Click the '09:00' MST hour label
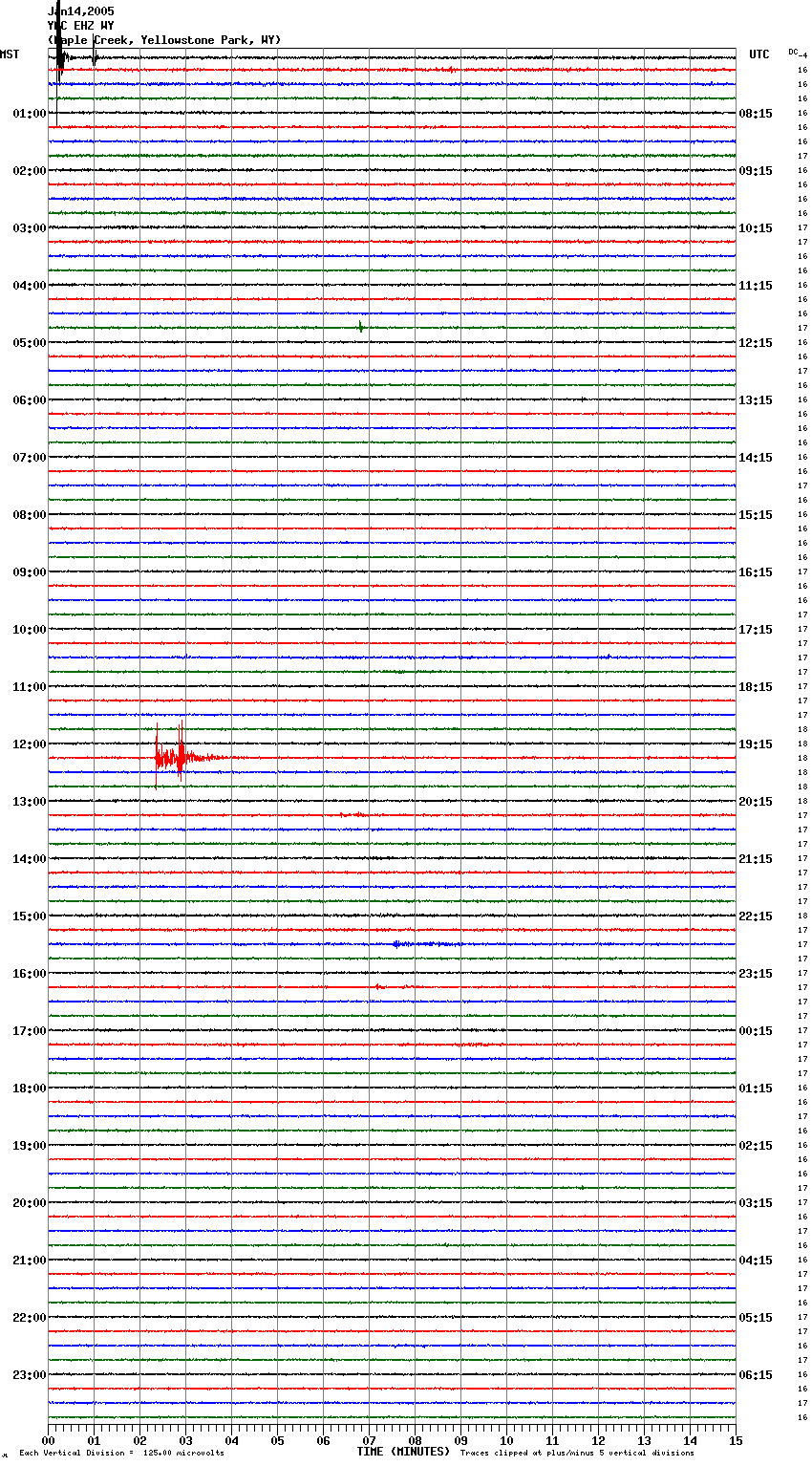812x1466 pixels. [x=30, y=572]
